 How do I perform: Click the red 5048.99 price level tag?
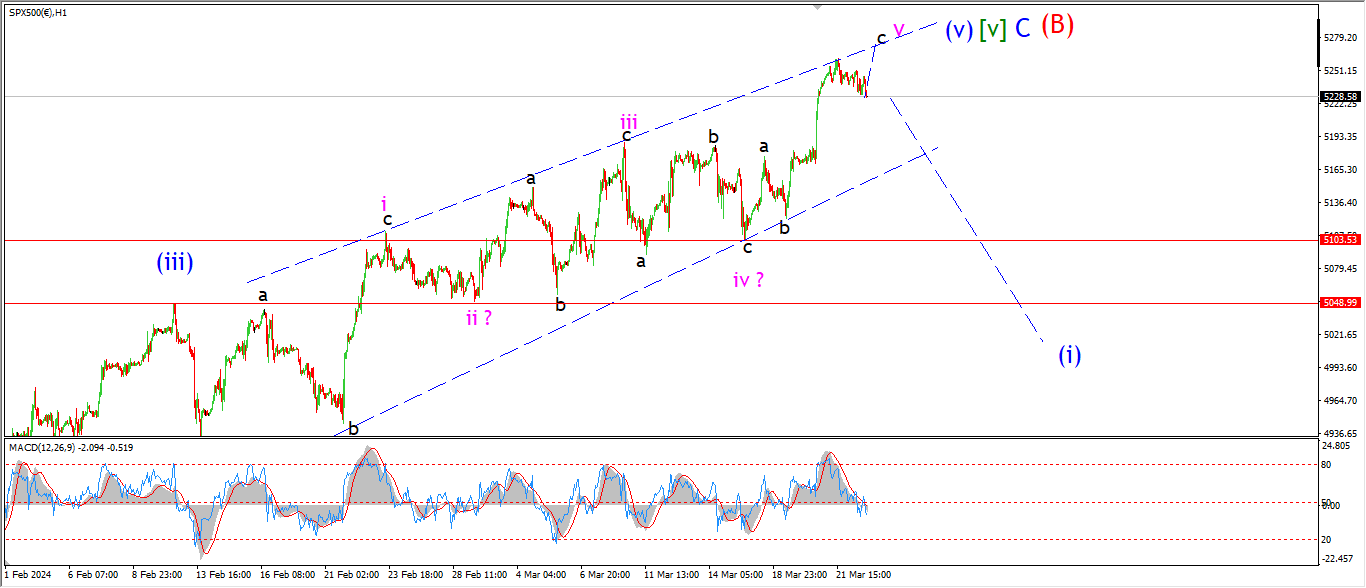tap(1339, 303)
